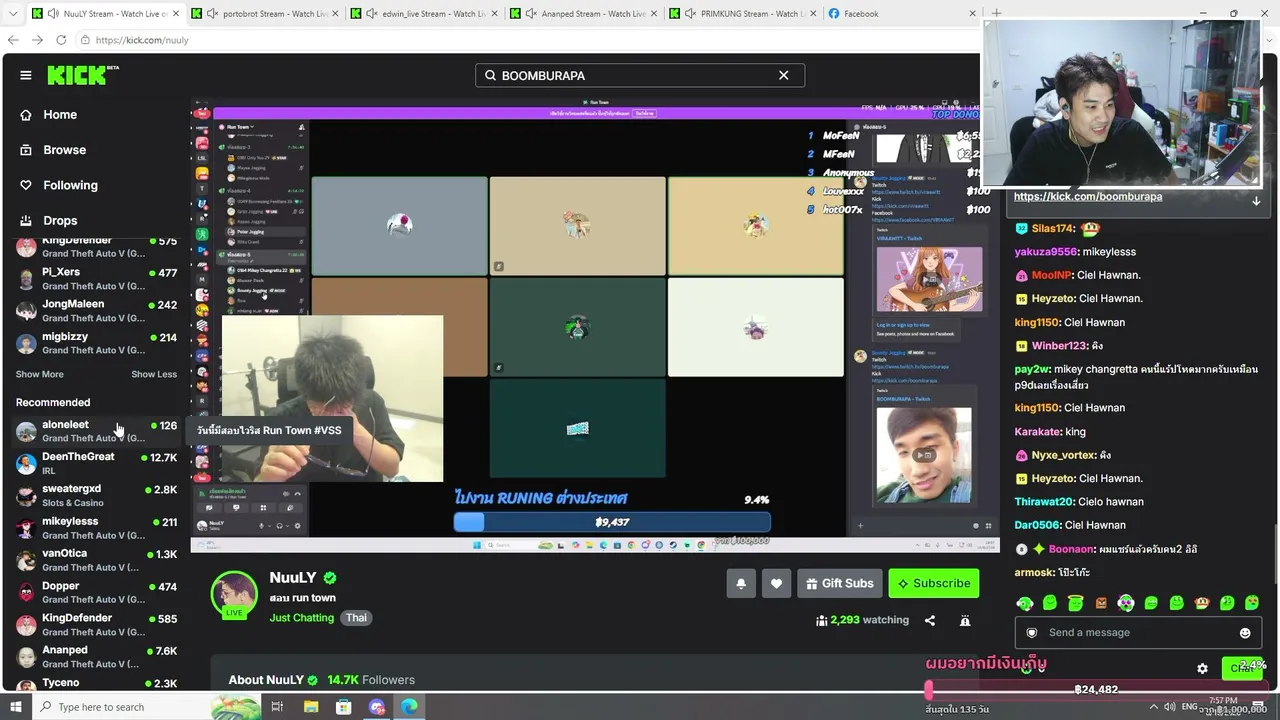Open Discord from the taskbar
Screen dimensions: 1280x720
pos(377,707)
